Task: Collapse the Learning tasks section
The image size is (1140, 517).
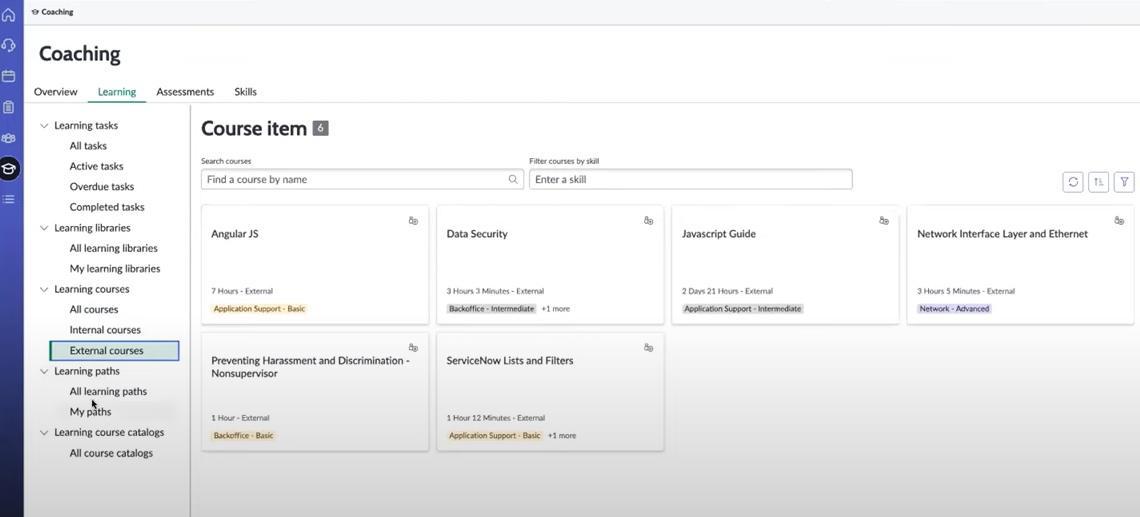Action: pyautogui.click(x=44, y=126)
